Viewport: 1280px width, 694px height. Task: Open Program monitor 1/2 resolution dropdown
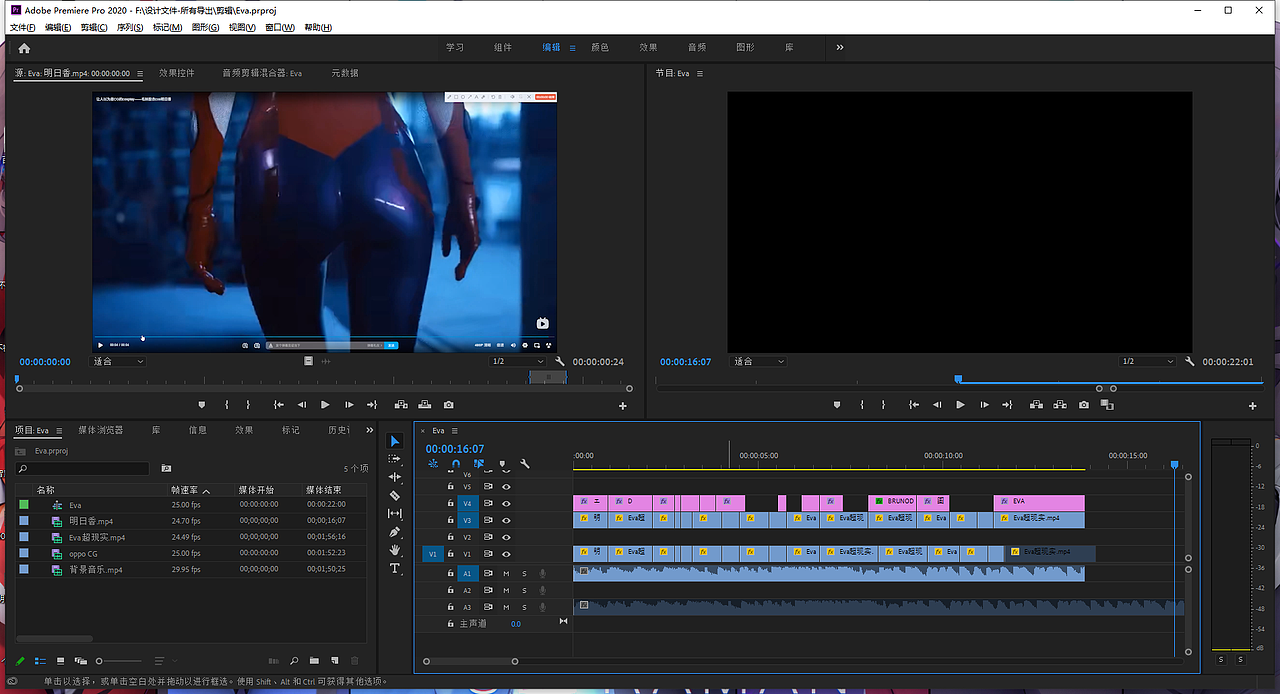point(1148,361)
